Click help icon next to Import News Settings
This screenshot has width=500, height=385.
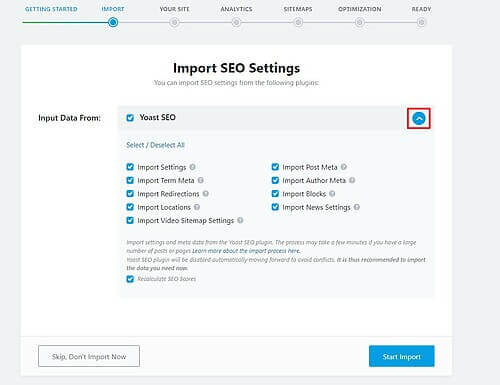click(x=357, y=207)
